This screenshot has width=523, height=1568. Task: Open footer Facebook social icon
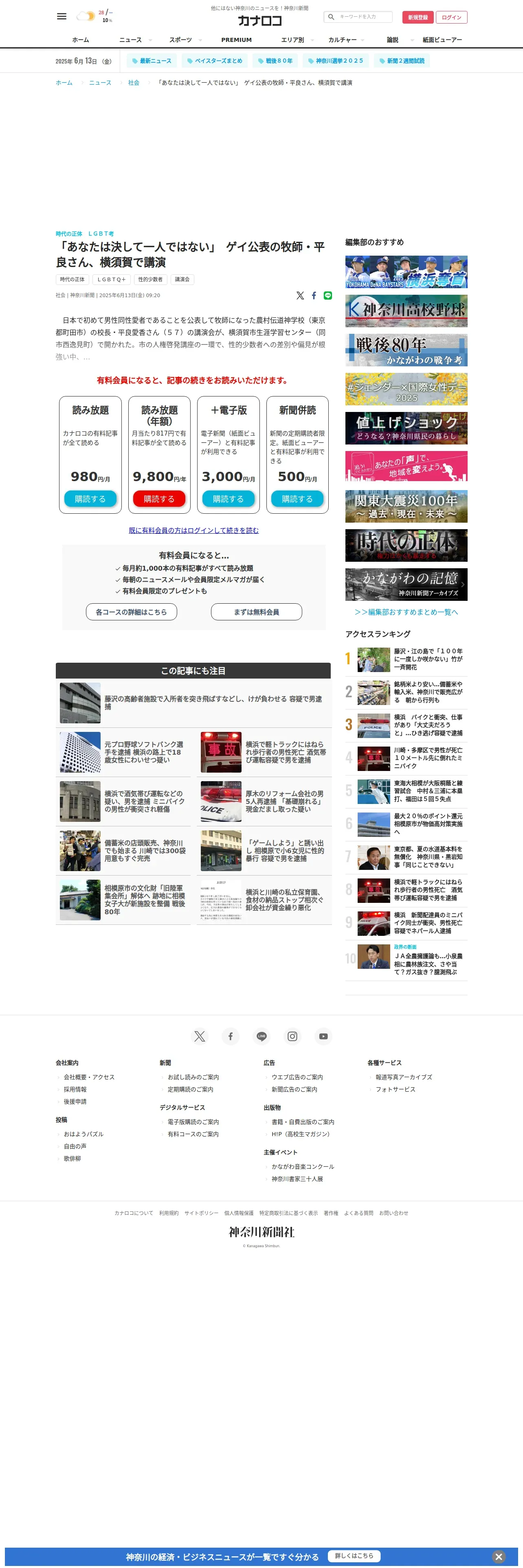click(231, 1036)
